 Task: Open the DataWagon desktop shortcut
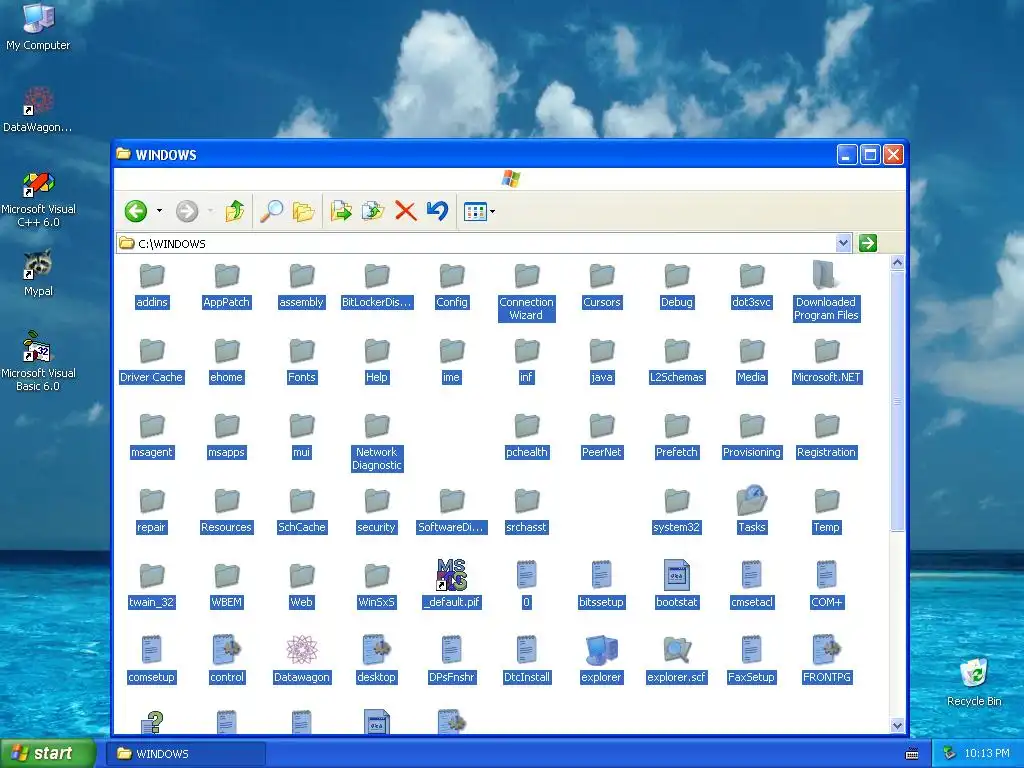38,110
